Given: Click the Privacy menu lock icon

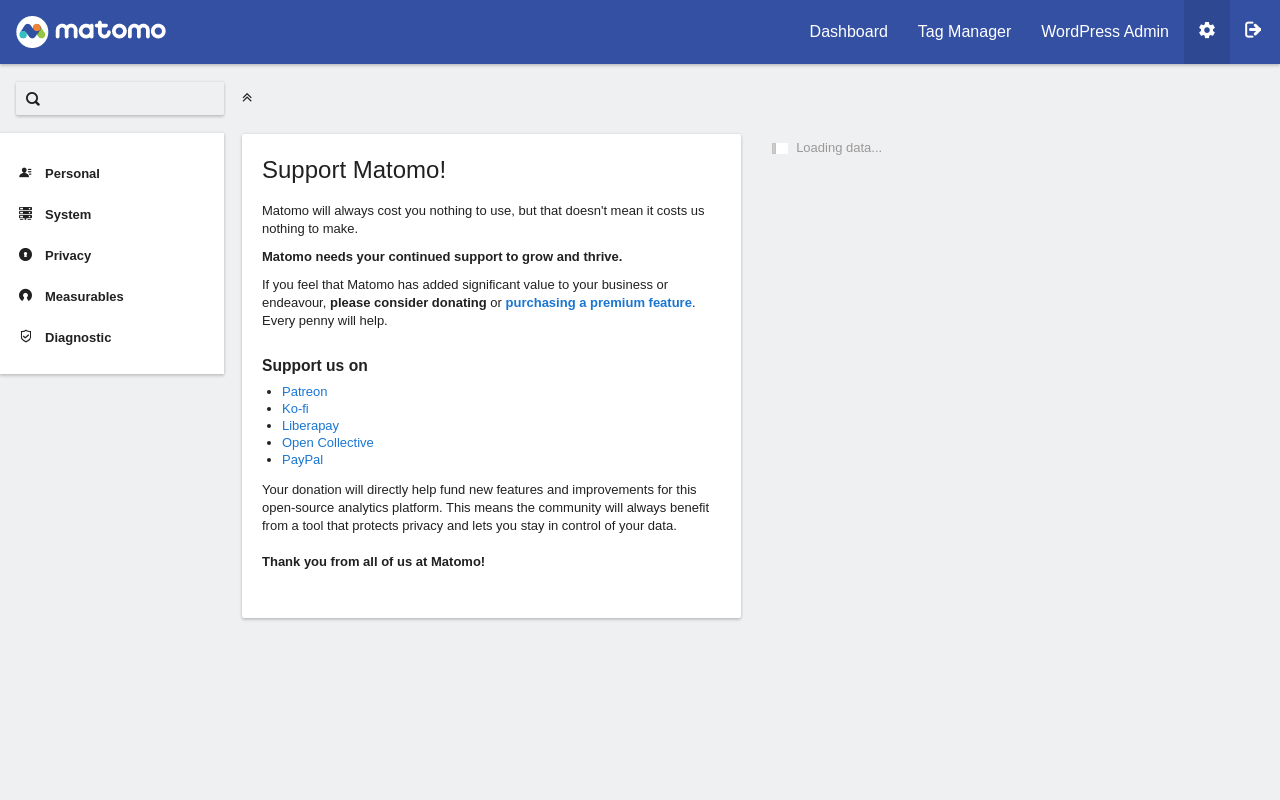Looking at the screenshot, I should click(25, 255).
